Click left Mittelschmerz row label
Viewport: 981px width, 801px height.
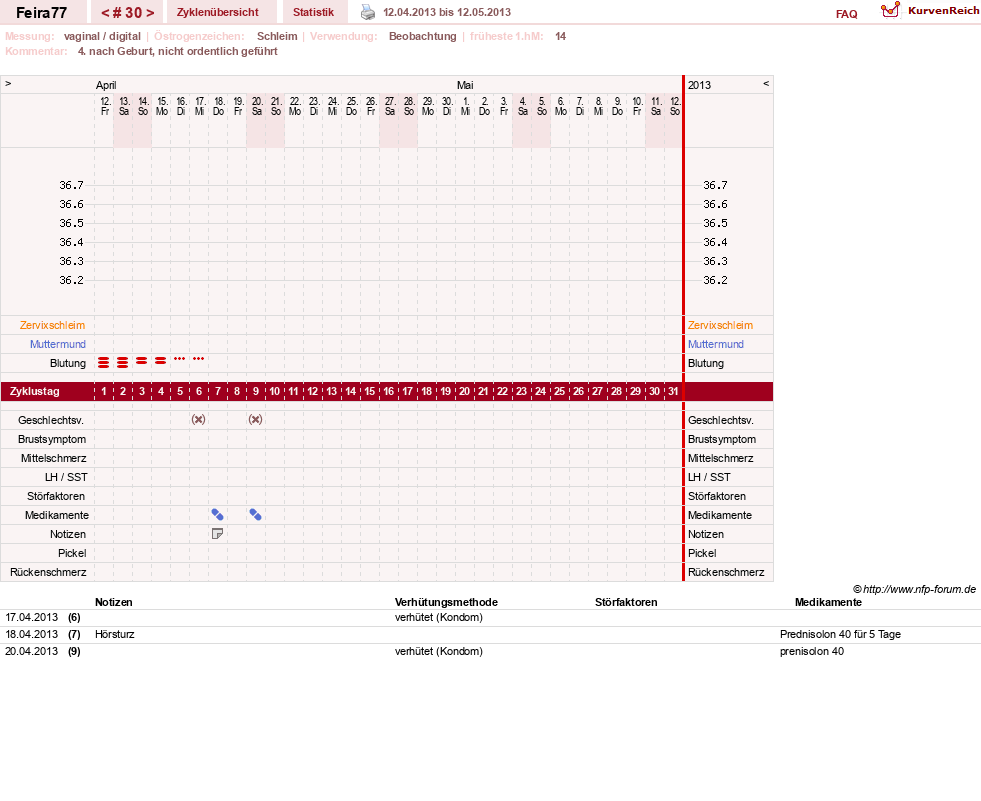(x=53, y=458)
